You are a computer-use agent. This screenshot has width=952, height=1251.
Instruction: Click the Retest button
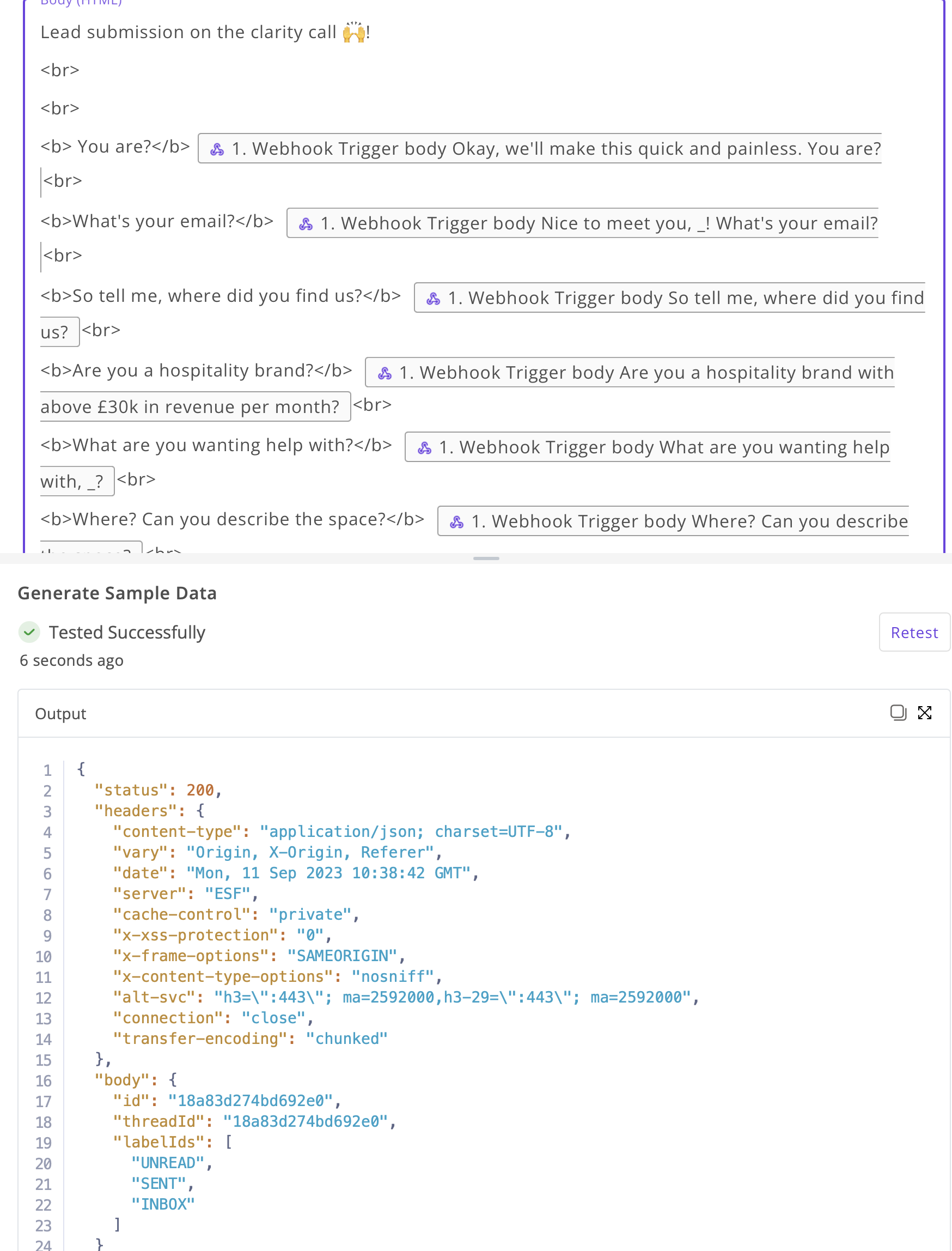(x=914, y=632)
